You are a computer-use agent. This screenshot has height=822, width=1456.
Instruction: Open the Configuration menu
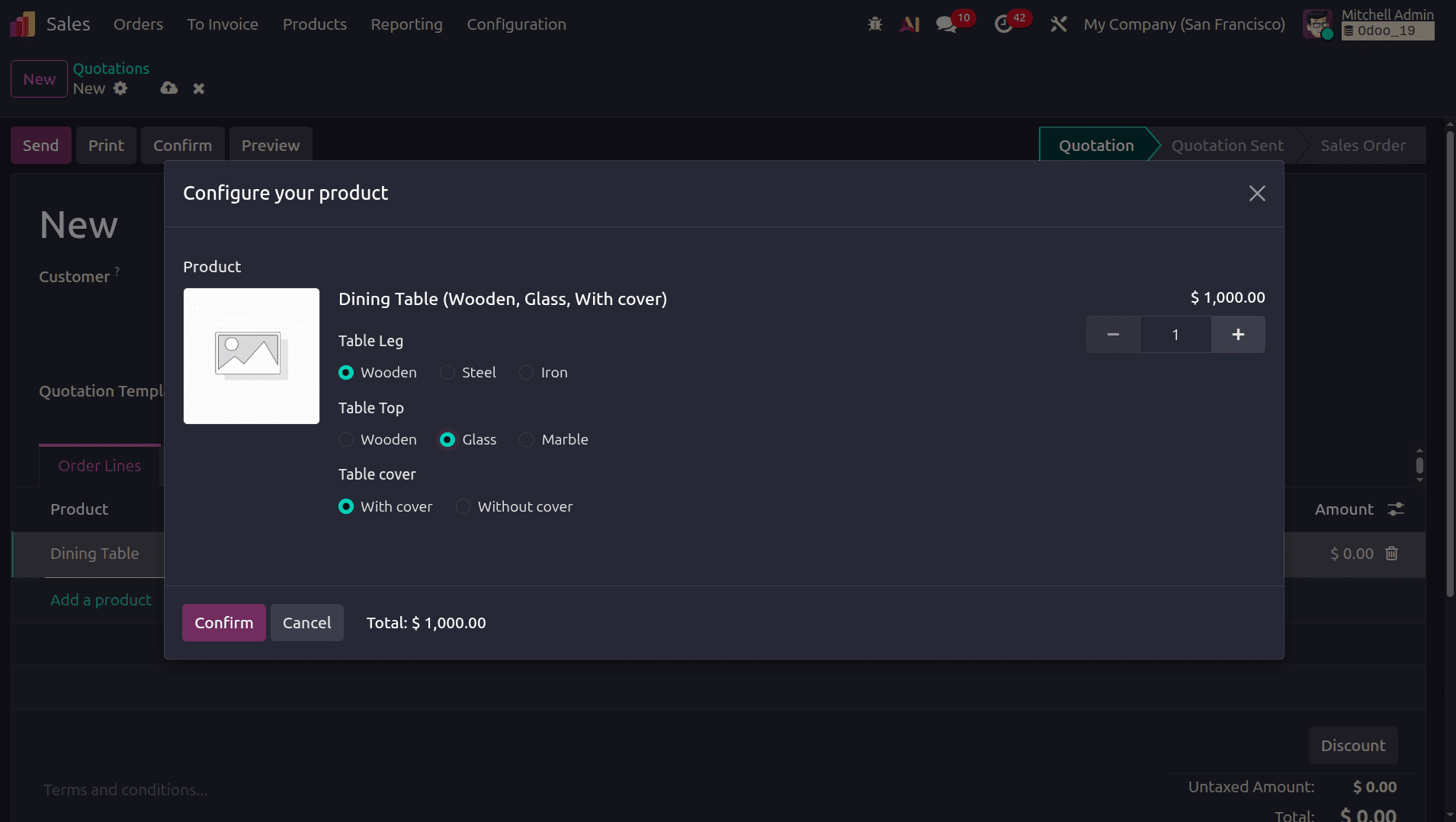point(516,24)
